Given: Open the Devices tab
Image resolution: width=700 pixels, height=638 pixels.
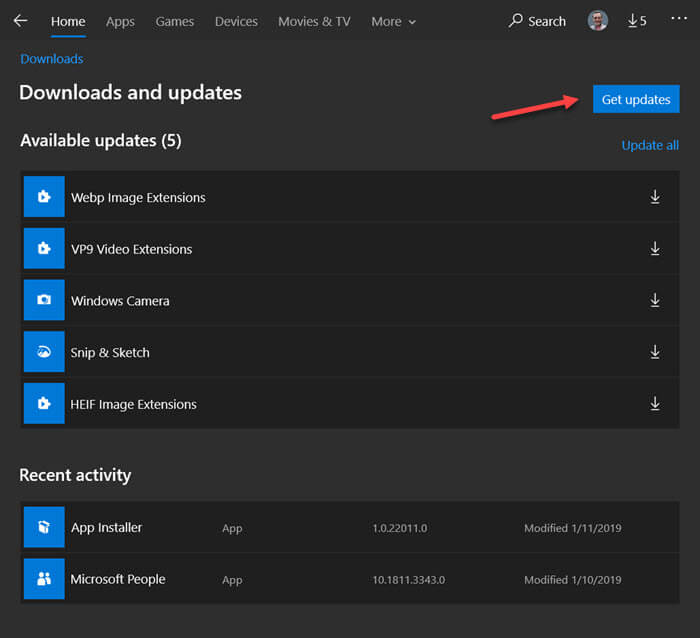Looking at the screenshot, I should [x=236, y=21].
